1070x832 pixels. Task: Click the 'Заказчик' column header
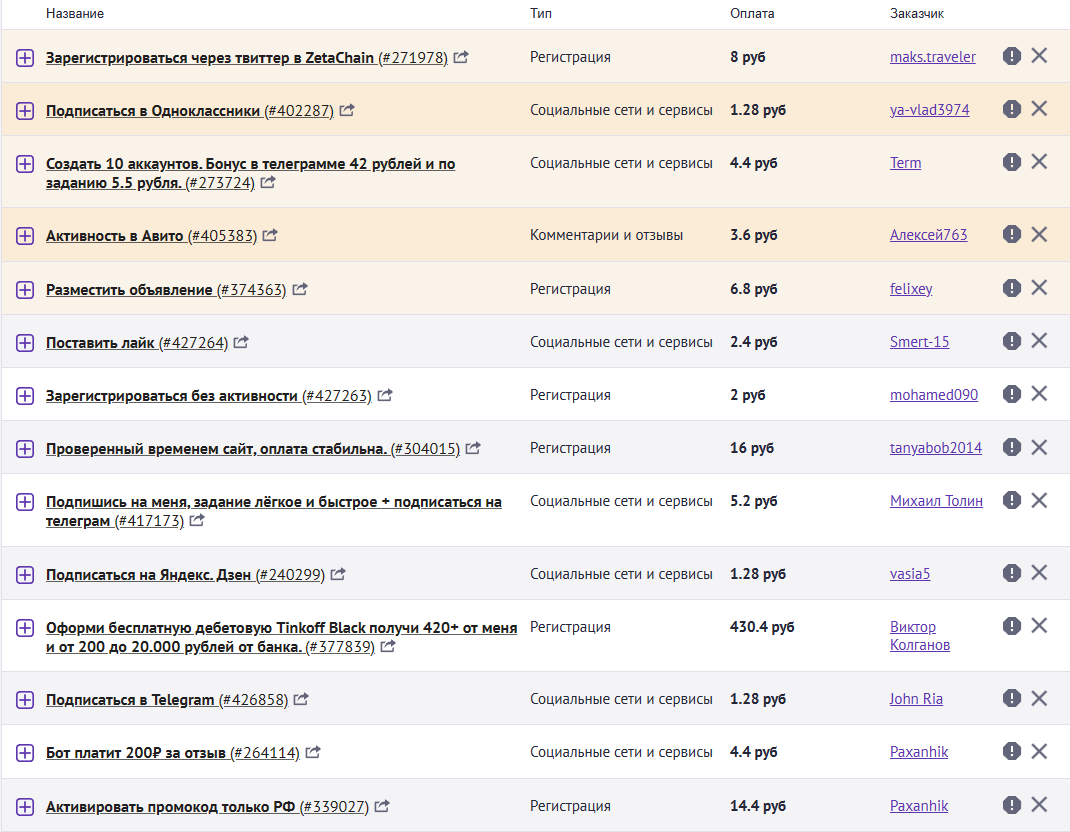pos(916,14)
